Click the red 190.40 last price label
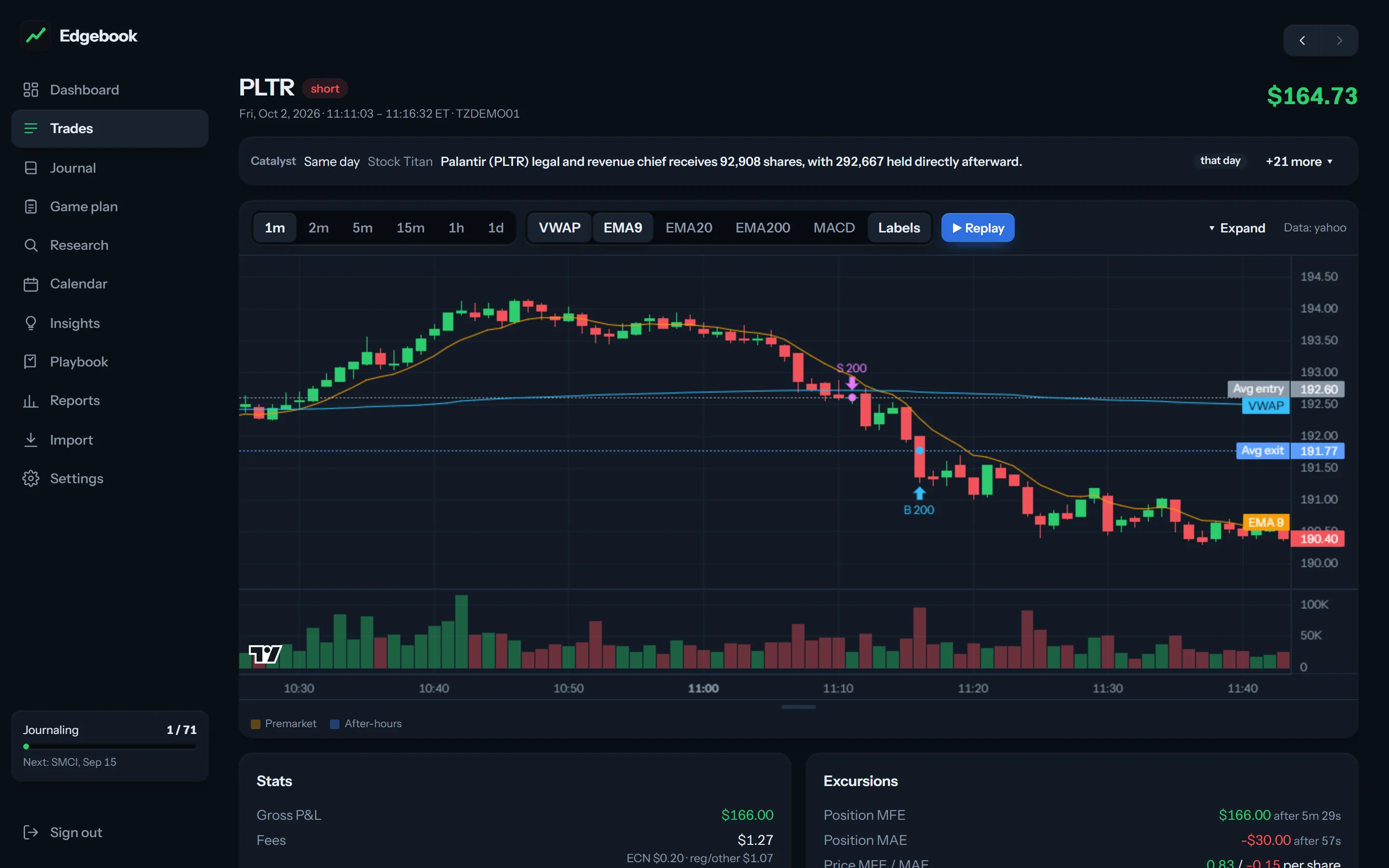This screenshot has height=868, width=1389. point(1318,539)
